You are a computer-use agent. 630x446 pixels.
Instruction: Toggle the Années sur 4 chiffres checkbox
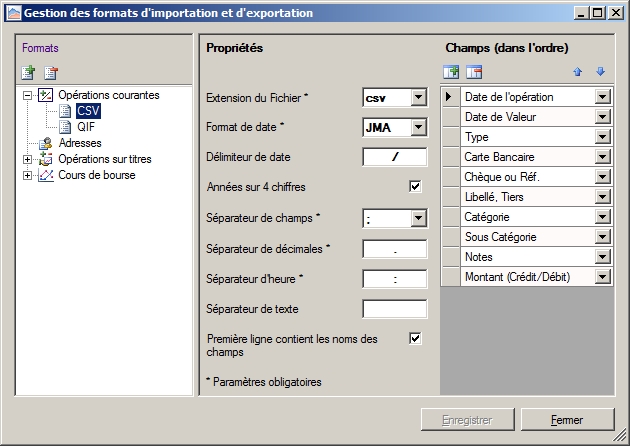click(x=416, y=187)
